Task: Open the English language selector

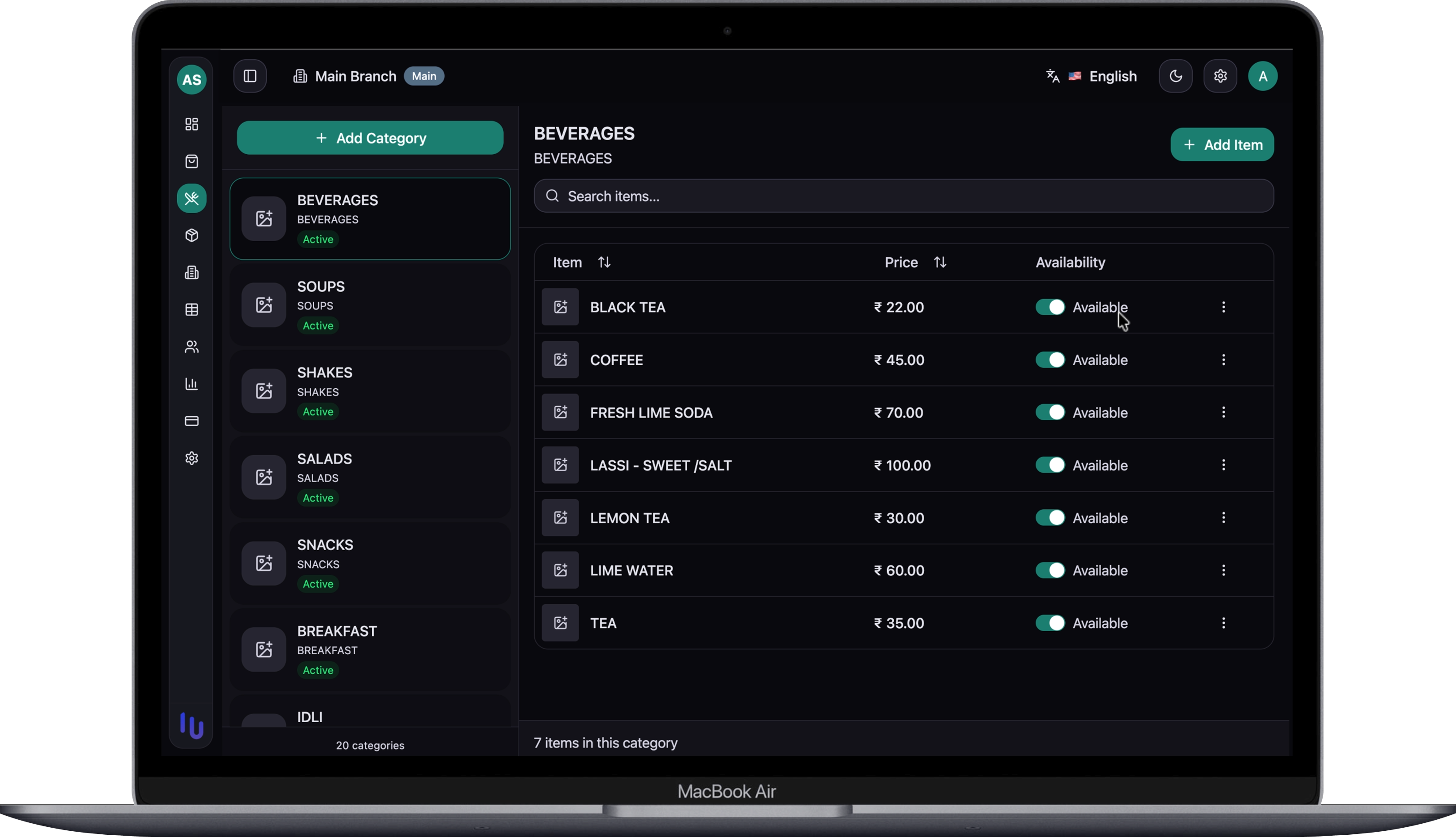Action: [1092, 76]
